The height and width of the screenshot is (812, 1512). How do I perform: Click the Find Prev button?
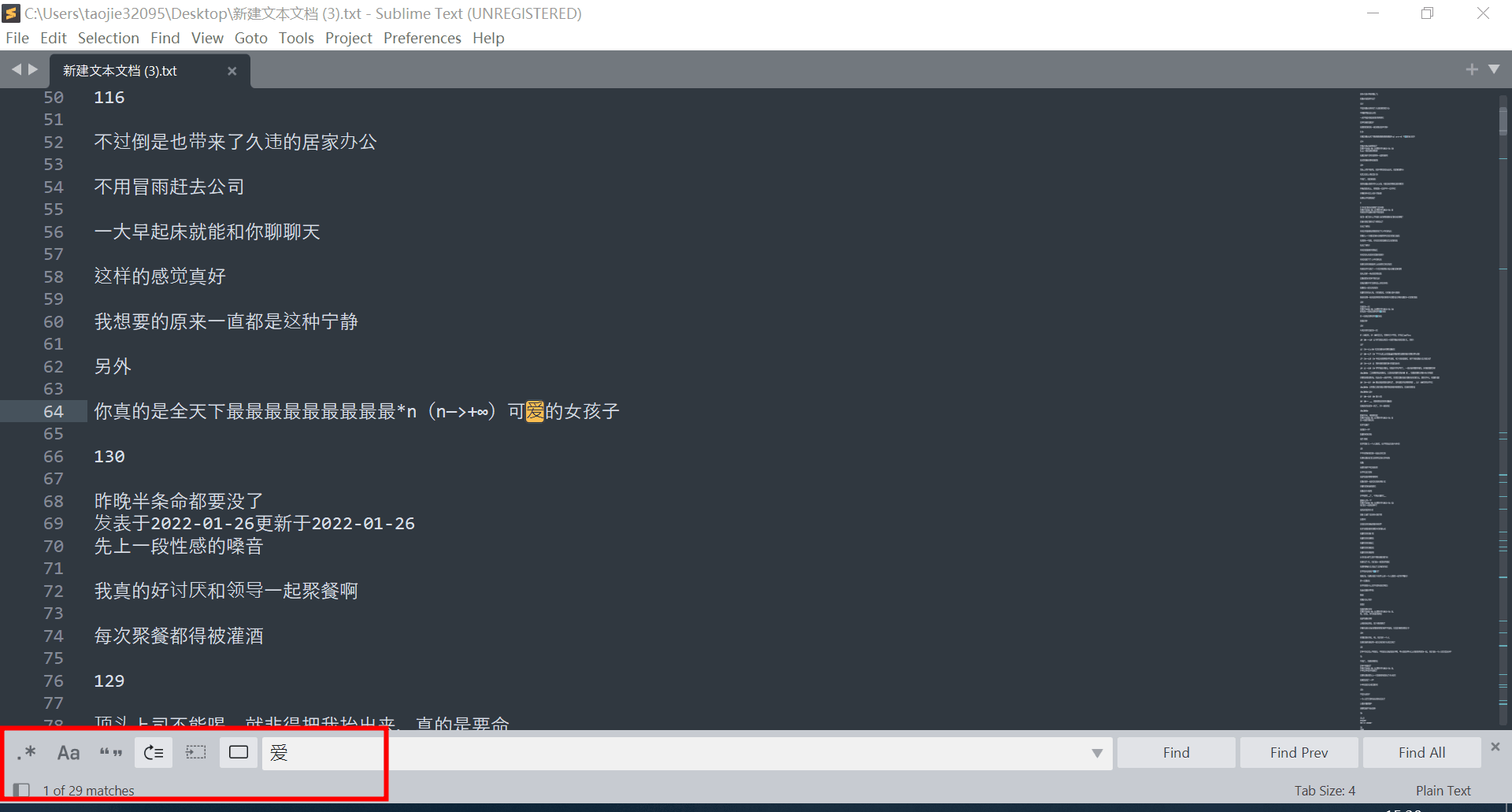pyautogui.click(x=1299, y=753)
